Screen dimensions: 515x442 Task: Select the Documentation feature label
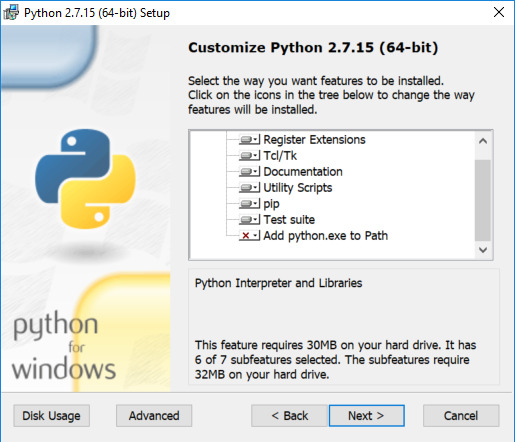[303, 171]
